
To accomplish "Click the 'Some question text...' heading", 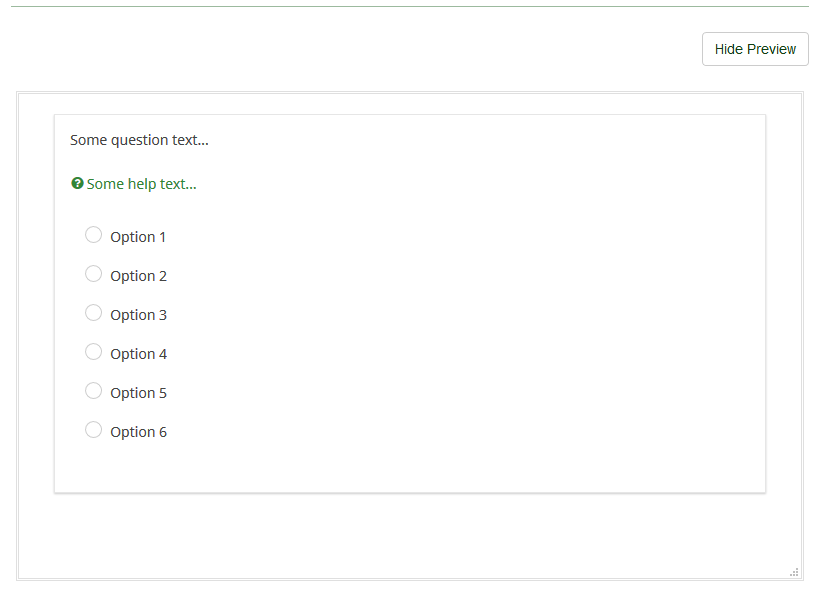I will coord(139,140).
